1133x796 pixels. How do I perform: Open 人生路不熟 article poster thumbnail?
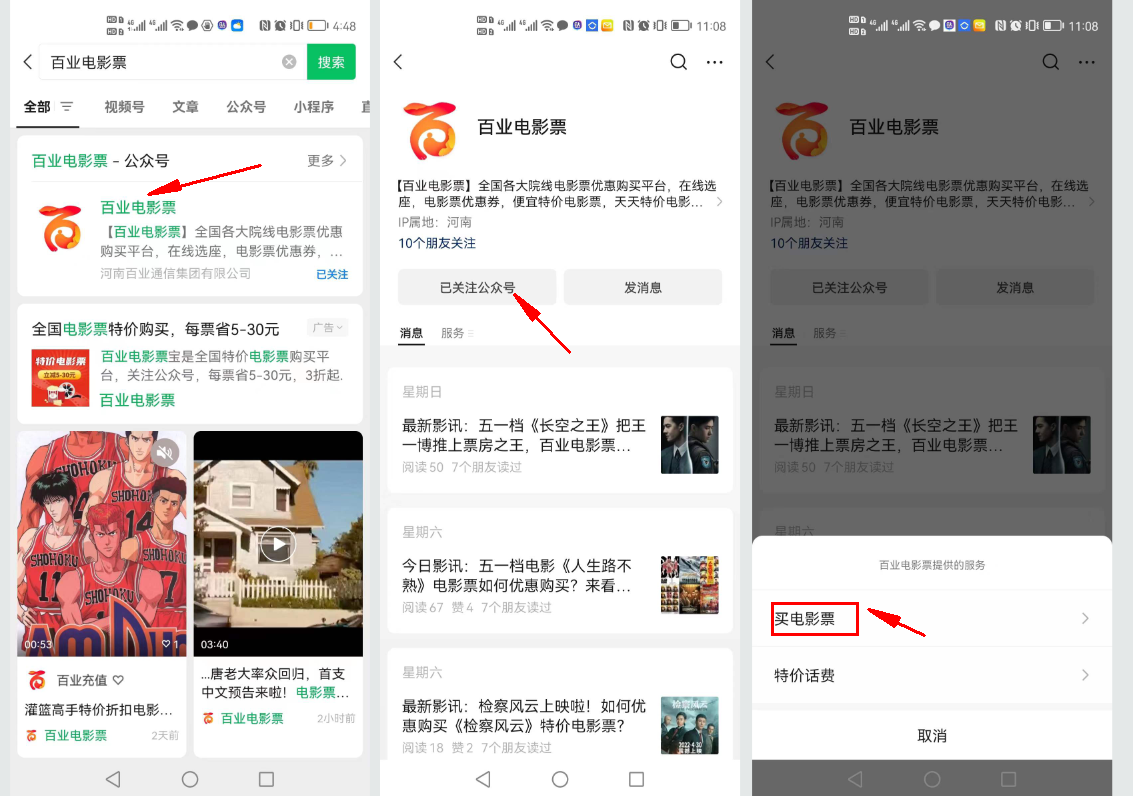pyautogui.click(x=690, y=585)
